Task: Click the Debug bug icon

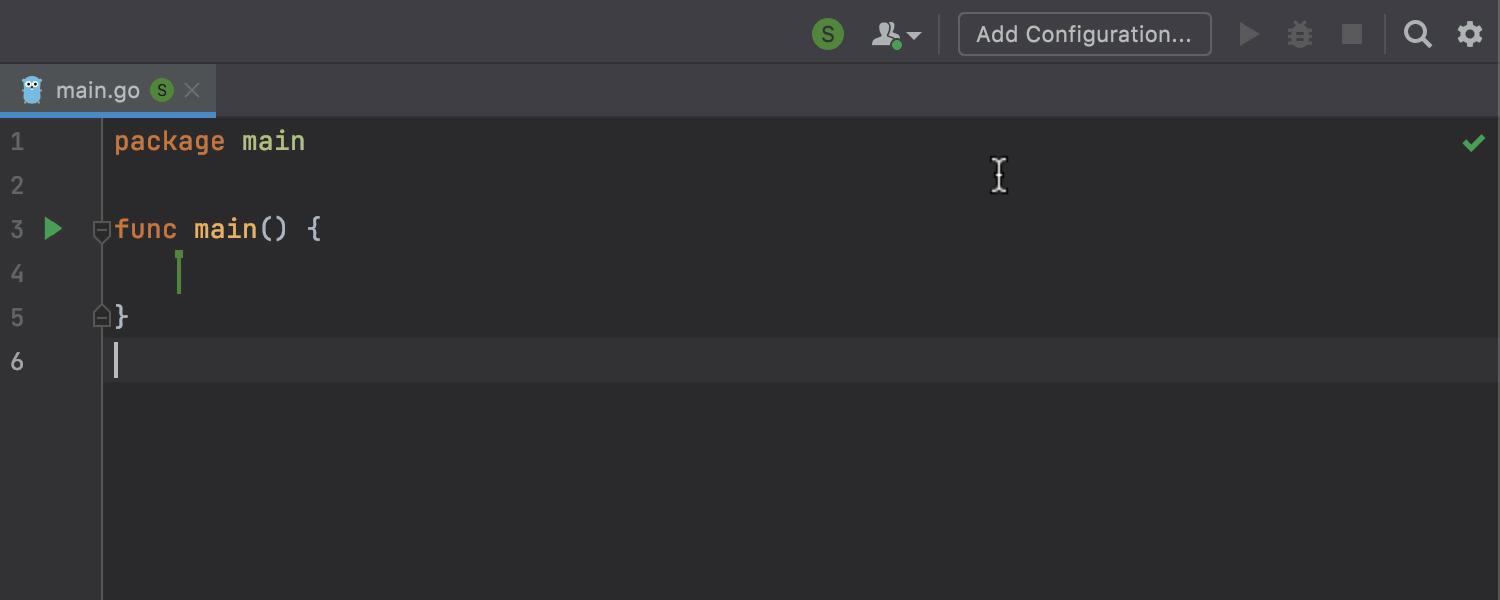Action: tap(1299, 35)
